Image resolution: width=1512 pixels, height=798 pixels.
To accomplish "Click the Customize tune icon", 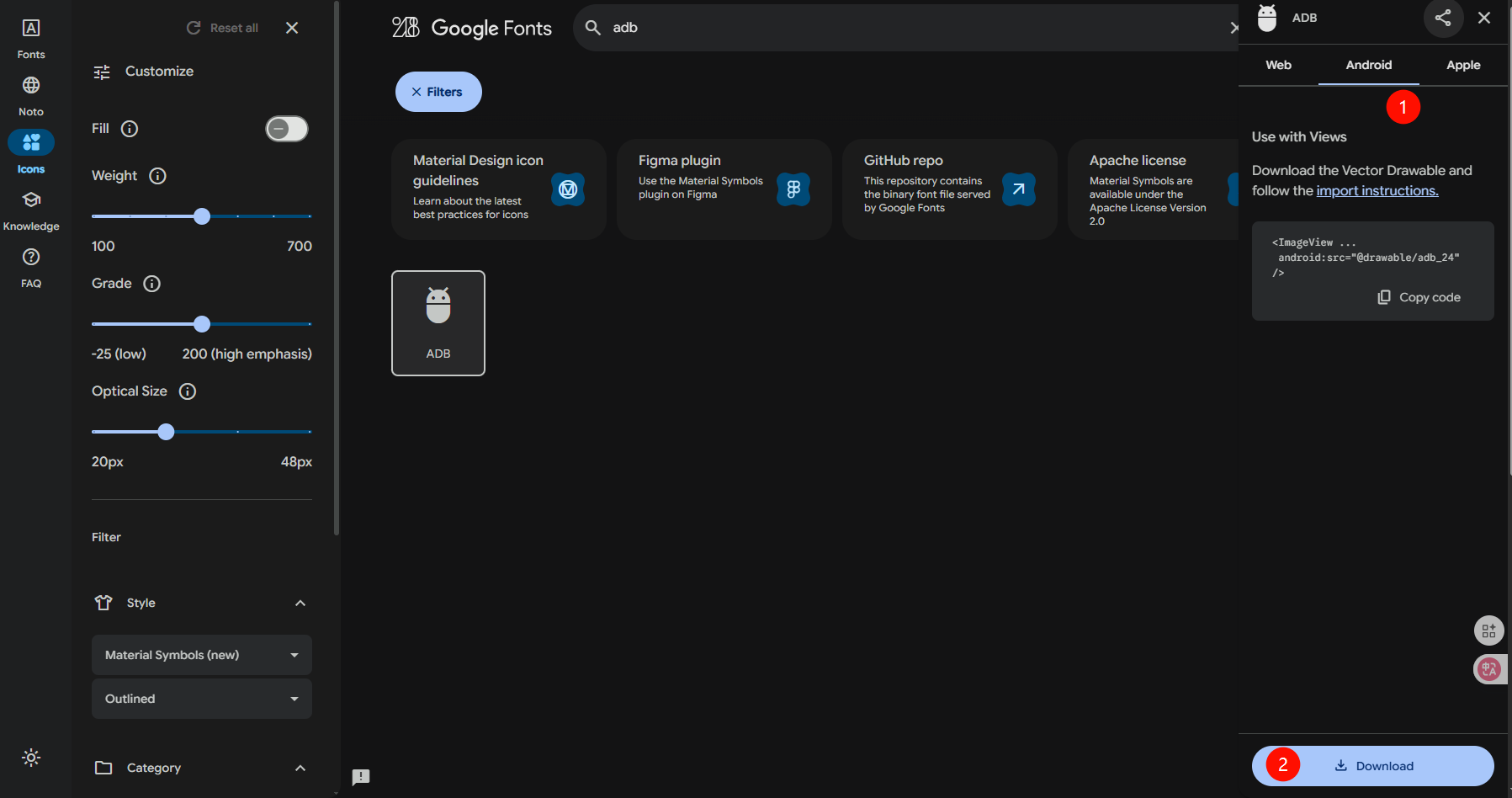I will (102, 72).
